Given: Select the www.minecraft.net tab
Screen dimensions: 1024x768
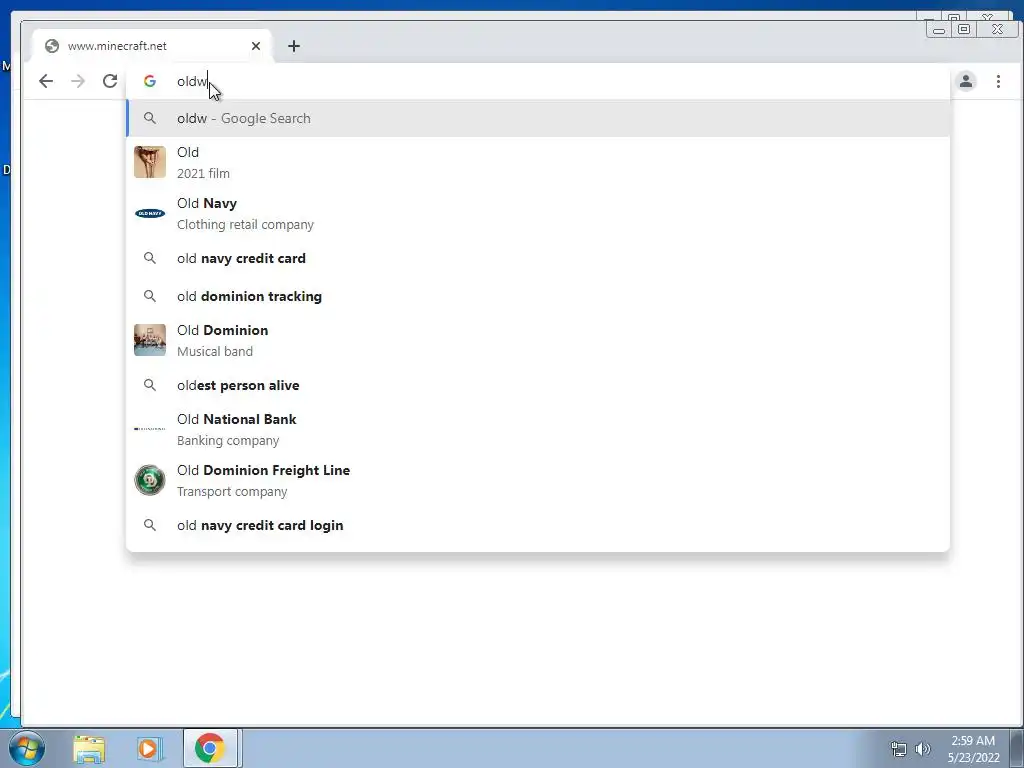Looking at the screenshot, I should [152, 46].
